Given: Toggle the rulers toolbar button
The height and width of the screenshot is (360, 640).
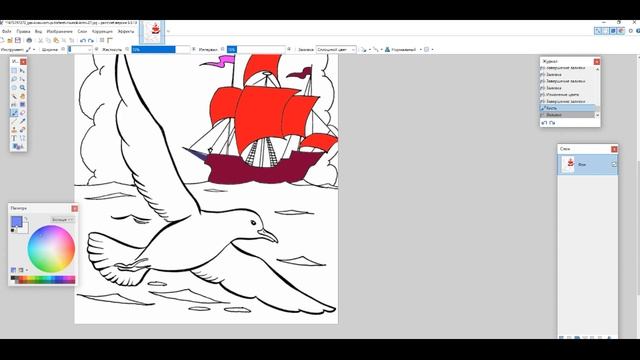Looking at the screenshot, I should pos(110,40).
